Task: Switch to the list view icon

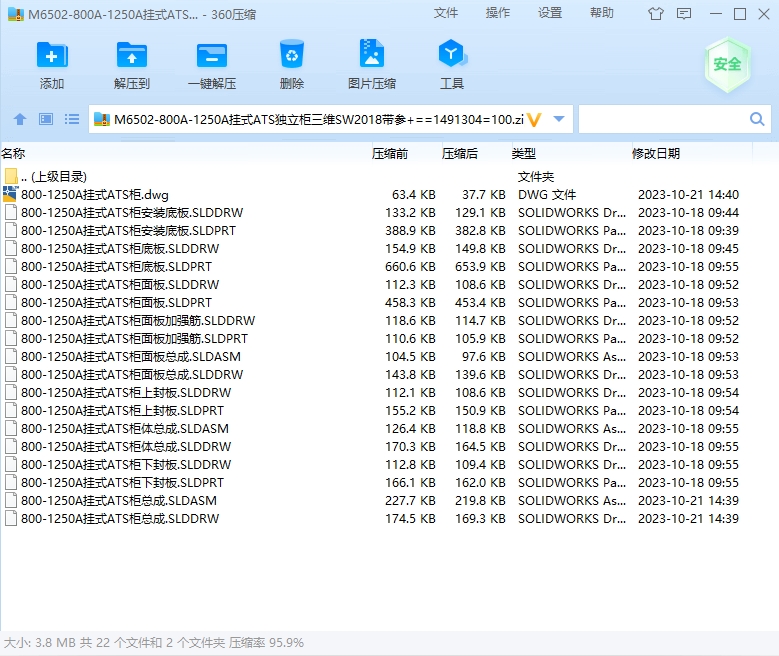Action: (72, 119)
